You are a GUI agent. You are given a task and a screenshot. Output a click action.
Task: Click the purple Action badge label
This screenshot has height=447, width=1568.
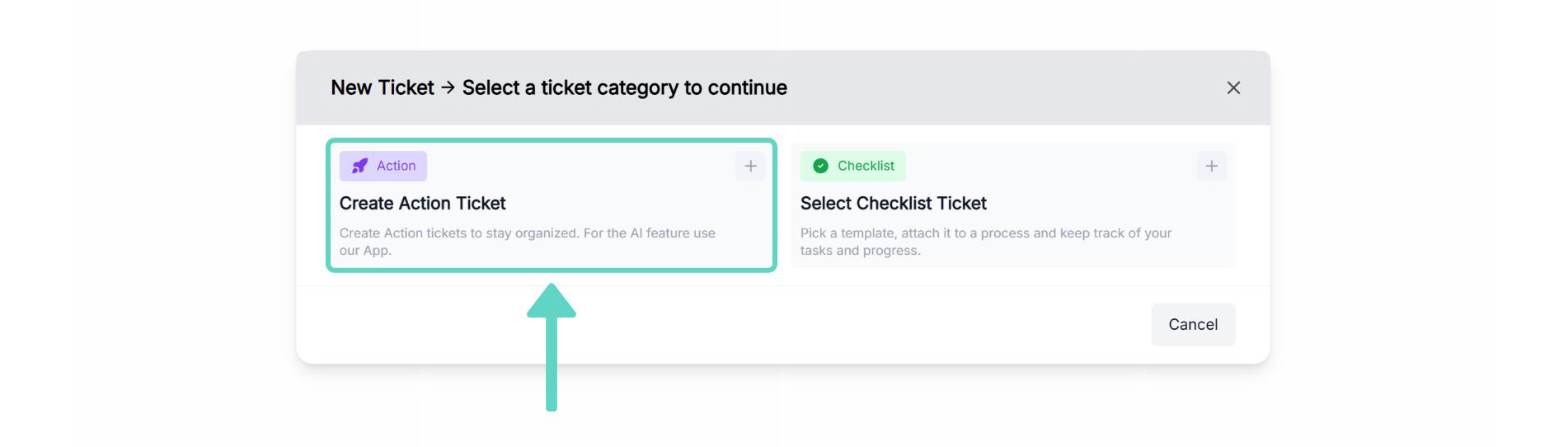[x=396, y=166]
